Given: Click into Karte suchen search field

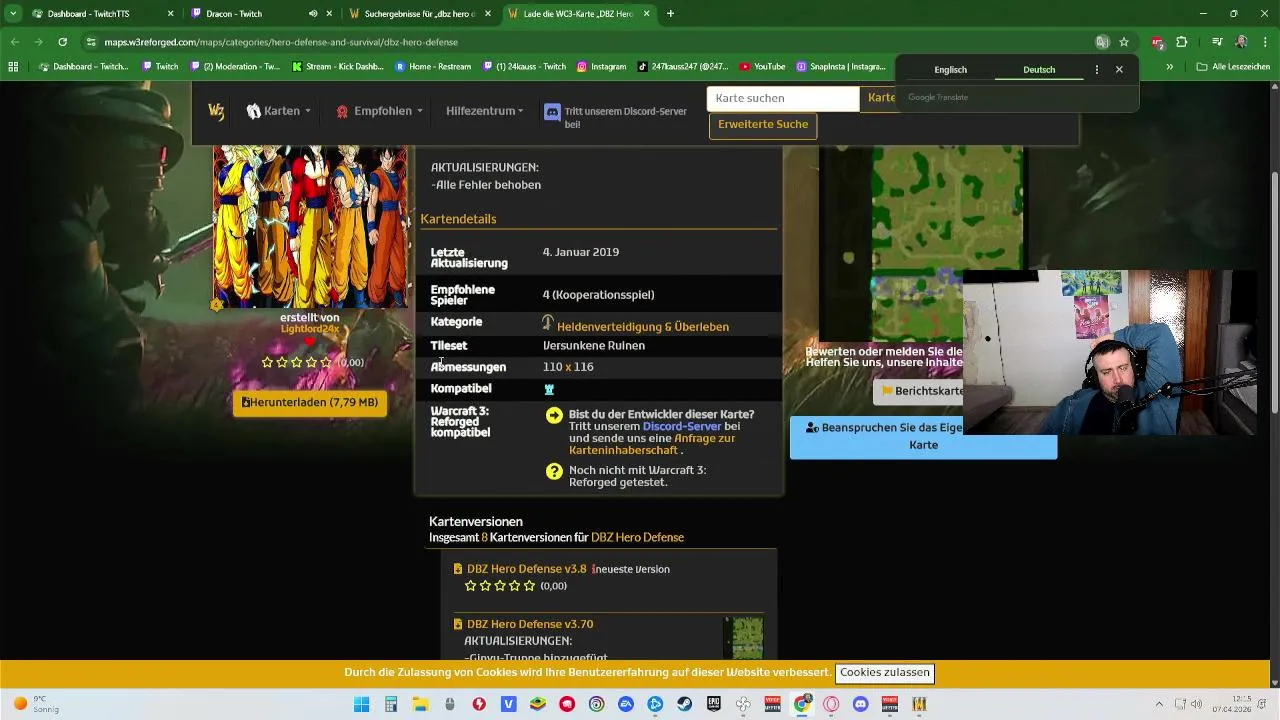Looking at the screenshot, I should pos(783,98).
